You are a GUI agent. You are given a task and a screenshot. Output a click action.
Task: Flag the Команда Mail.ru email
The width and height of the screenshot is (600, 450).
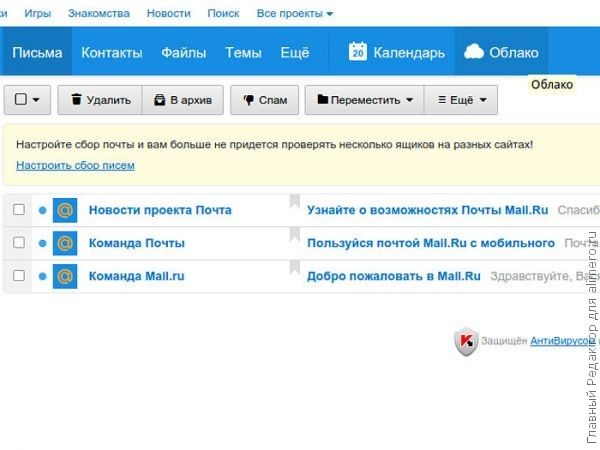(294, 267)
